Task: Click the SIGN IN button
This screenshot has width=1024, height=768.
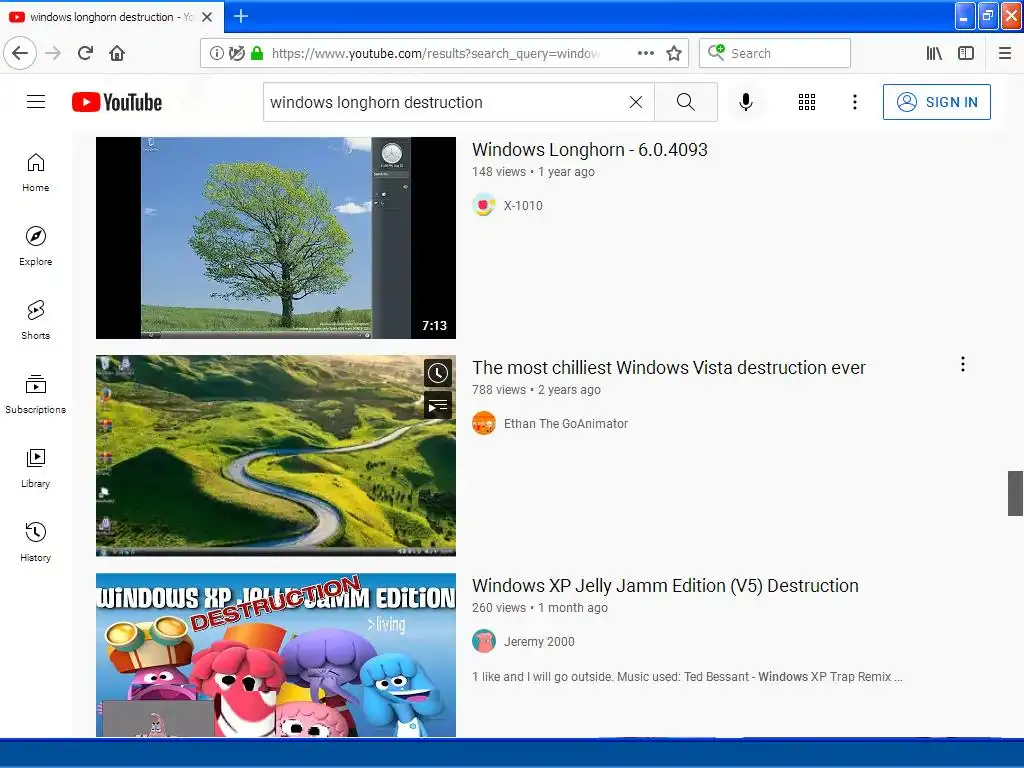Action: (936, 102)
